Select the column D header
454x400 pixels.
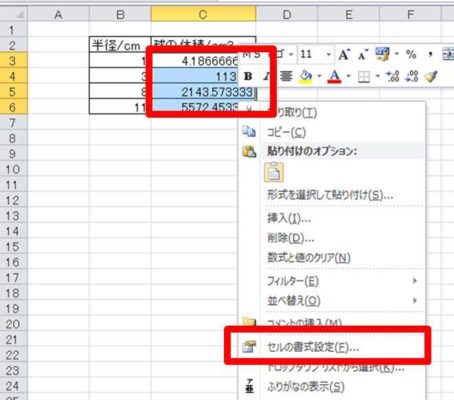287,15
